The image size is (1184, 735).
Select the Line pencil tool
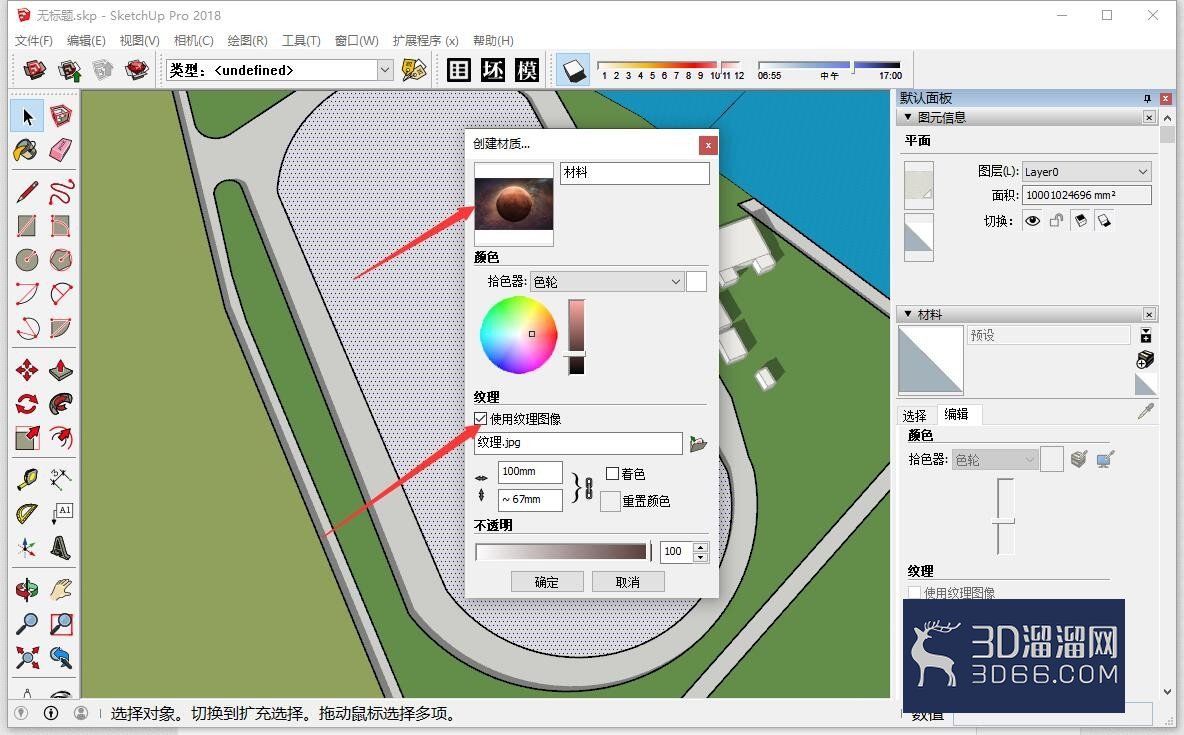coord(26,192)
